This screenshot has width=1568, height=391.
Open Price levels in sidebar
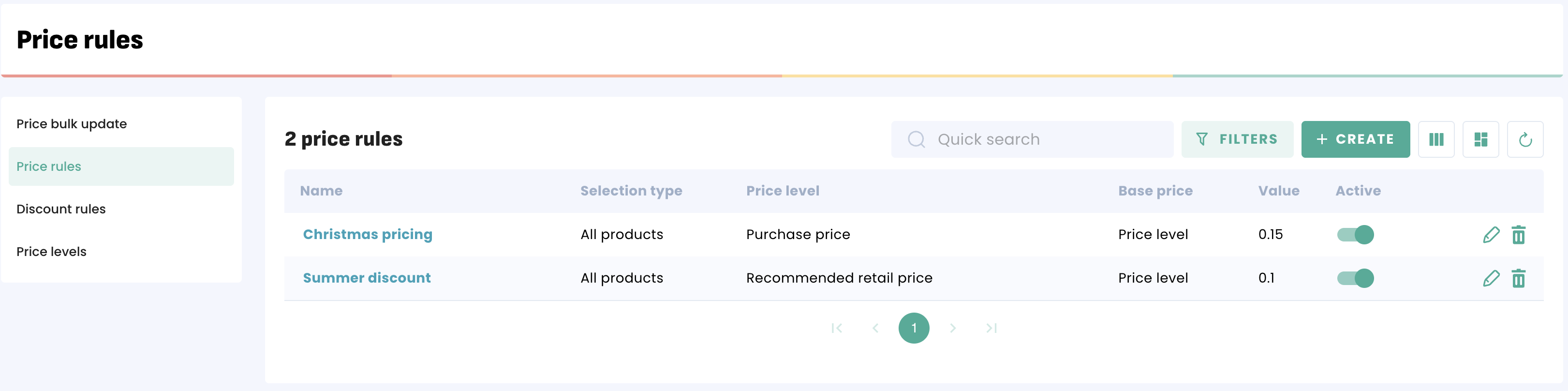click(x=51, y=252)
